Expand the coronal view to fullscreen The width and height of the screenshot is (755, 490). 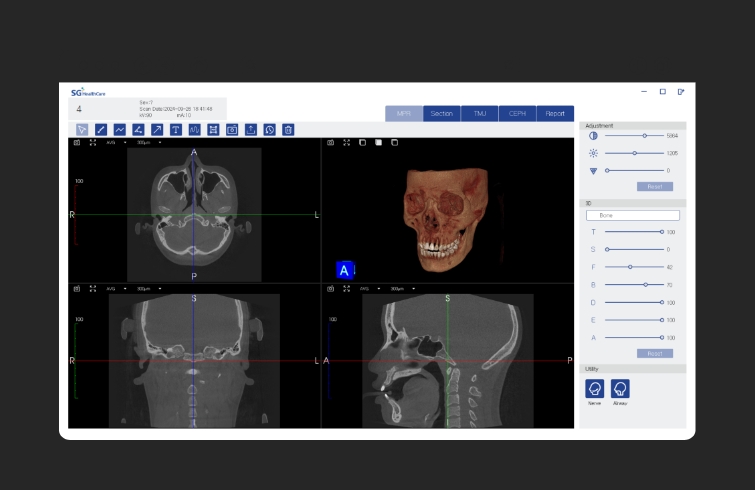93,289
